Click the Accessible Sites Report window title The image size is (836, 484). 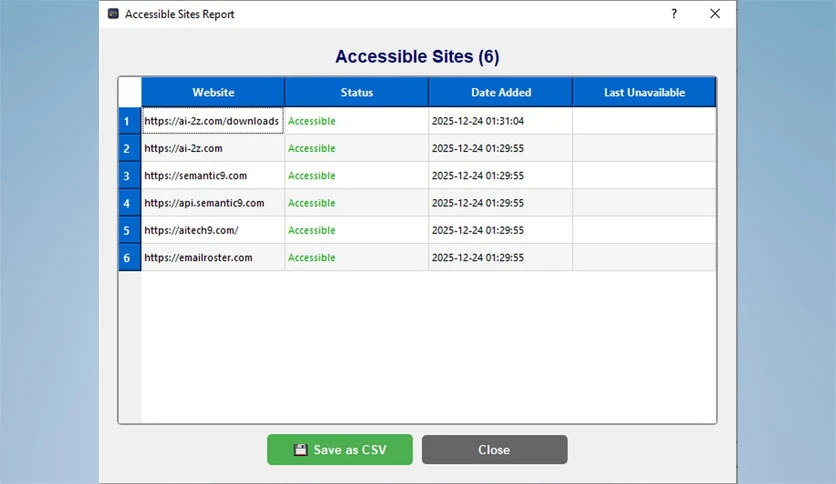pyautogui.click(x=180, y=14)
